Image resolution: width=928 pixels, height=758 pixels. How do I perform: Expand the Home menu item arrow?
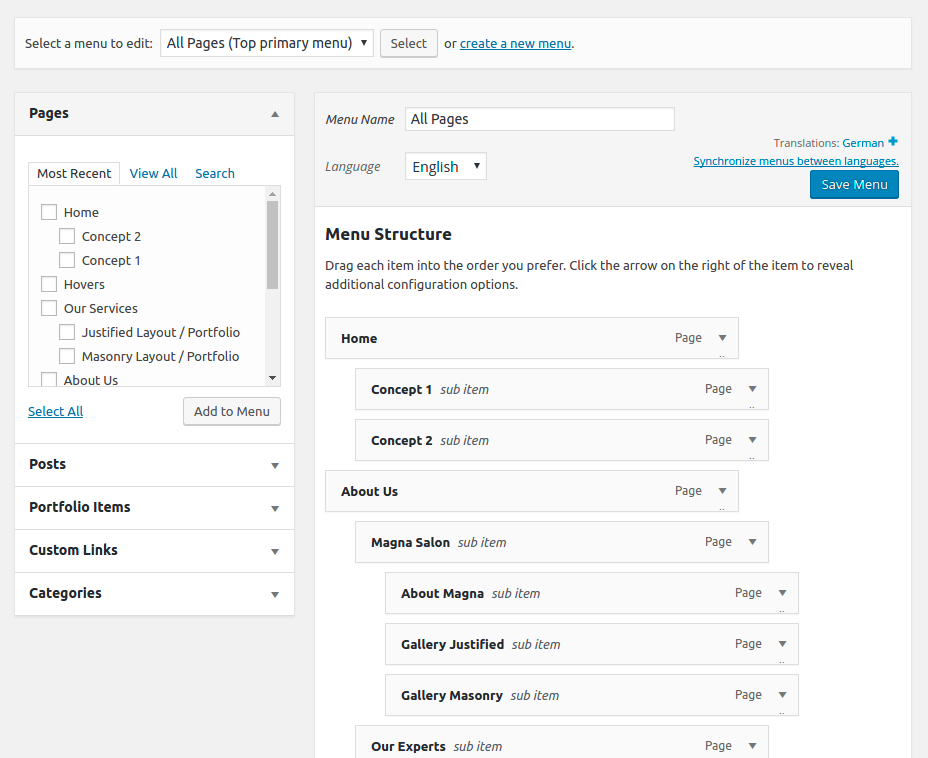point(722,338)
